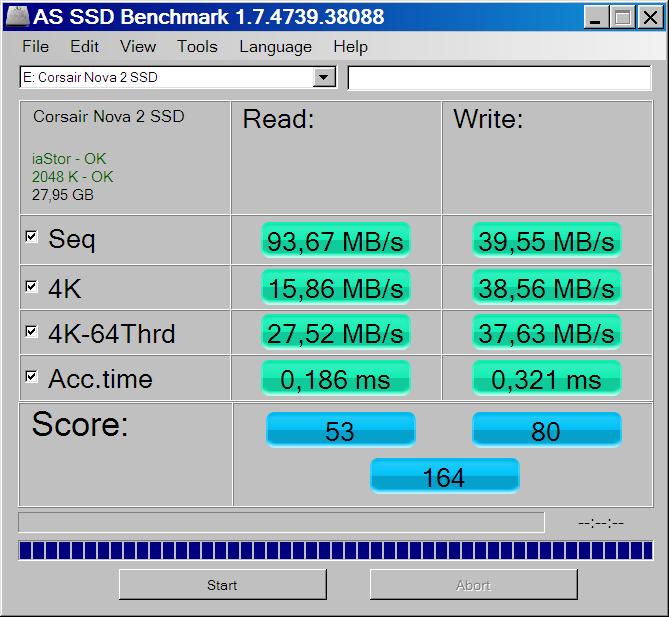The width and height of the screenshot is (669, 617).
Task: Open the Language menu
Action: pyautogui.click(x=275, y=47)
